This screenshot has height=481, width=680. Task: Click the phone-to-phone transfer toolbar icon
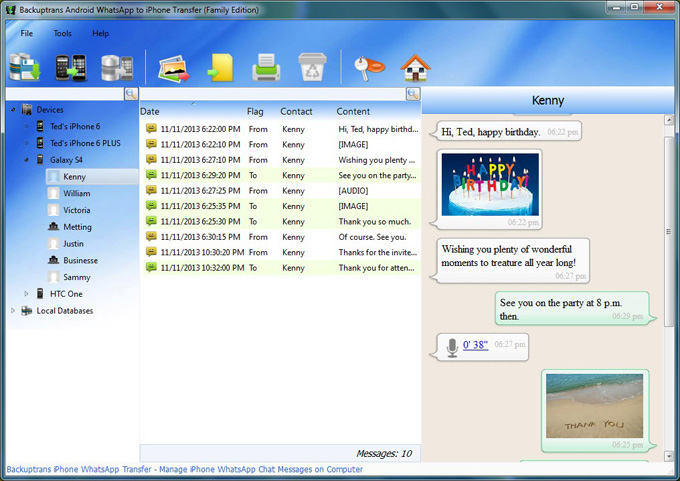pyautogui.click(x=71, y=68)
